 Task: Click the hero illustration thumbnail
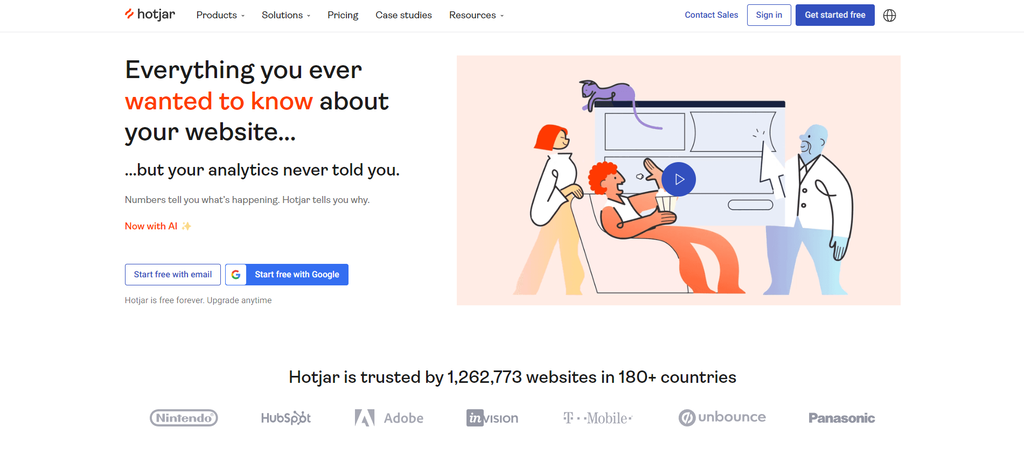[679, 180]
